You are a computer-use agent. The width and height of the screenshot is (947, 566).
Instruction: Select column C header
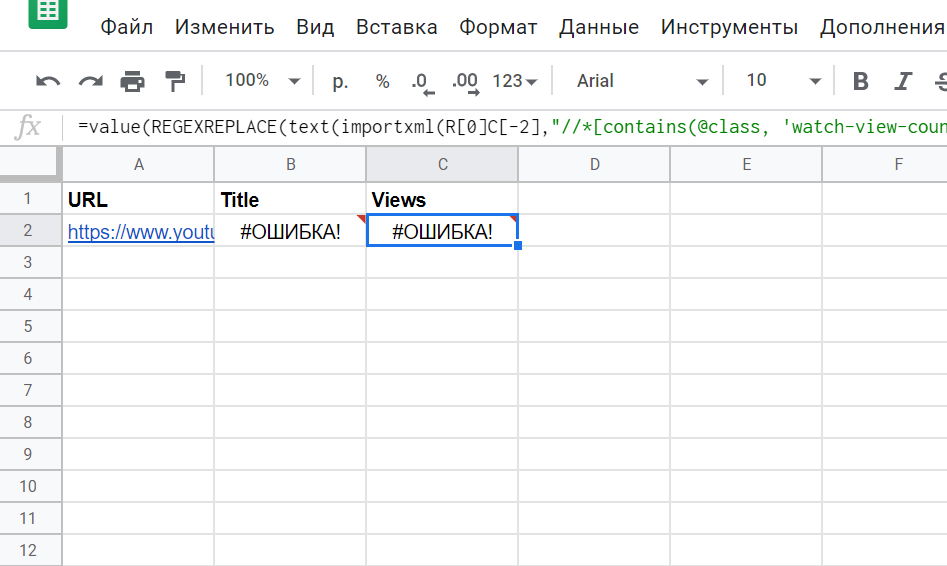click(442, 164)
